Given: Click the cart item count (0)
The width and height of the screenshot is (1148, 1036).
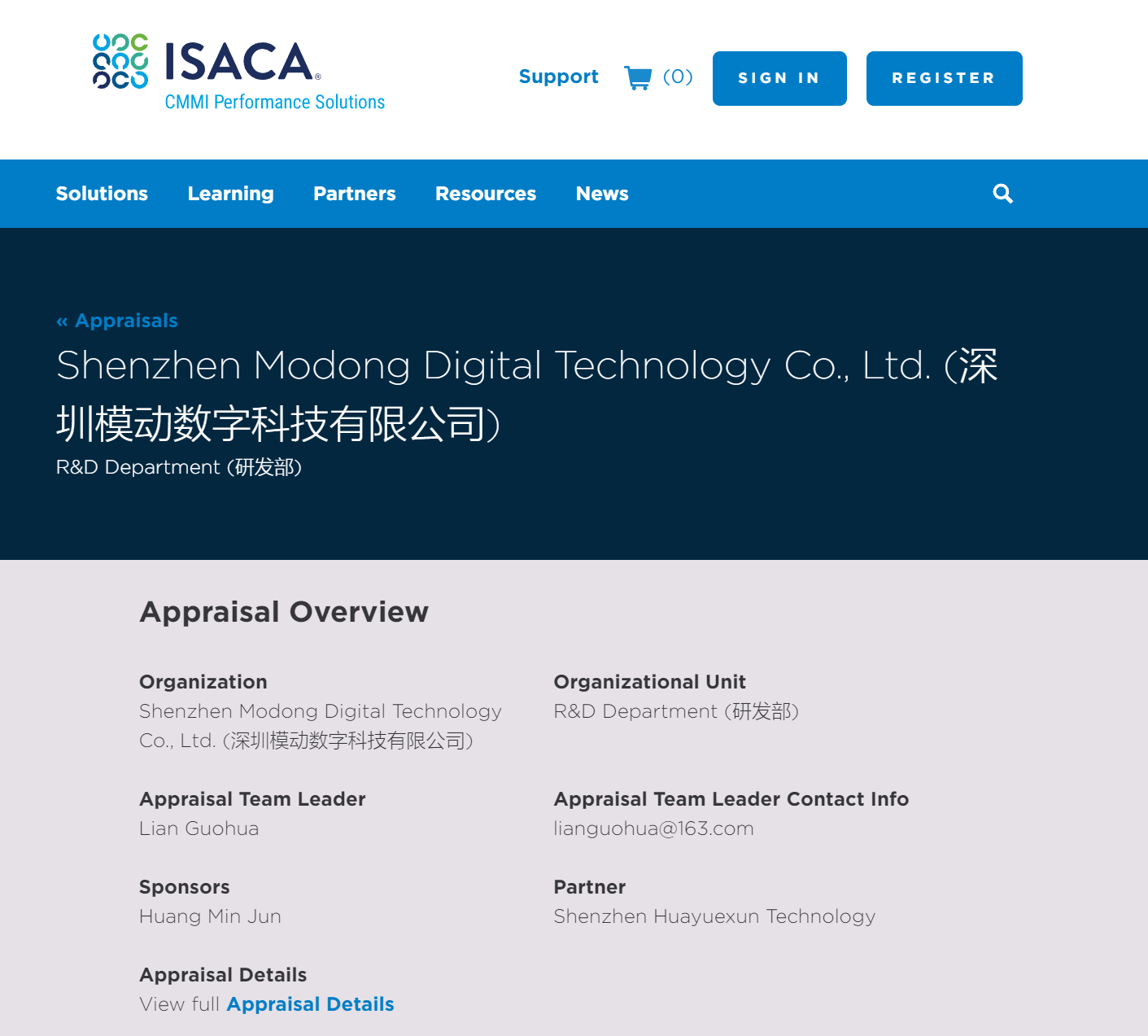Looking at the screenshot, I should coord(678,76).
